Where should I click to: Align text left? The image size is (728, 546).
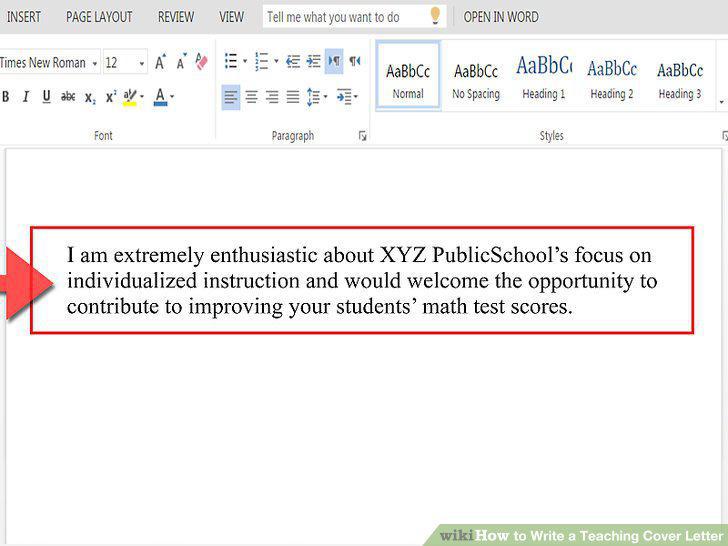(231, 97)
